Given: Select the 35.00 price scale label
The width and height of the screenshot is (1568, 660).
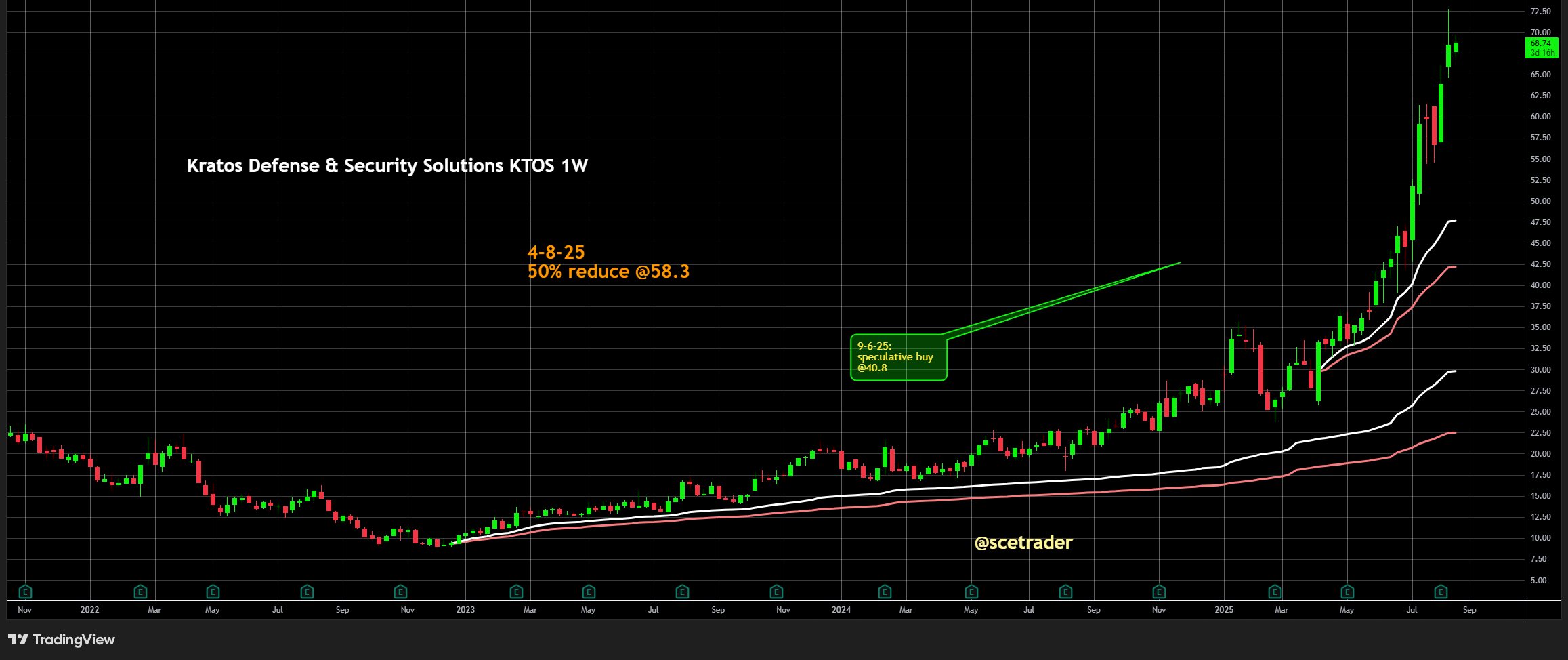Looking at the screenshot, I should 1540,327.
